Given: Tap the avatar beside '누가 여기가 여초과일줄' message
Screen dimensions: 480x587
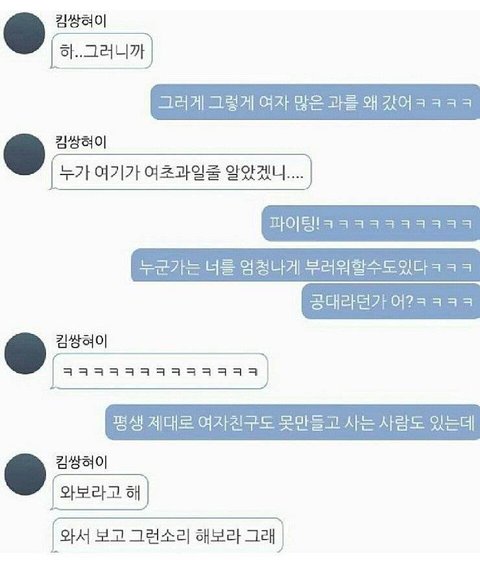Looking at the screenshot, I should point(24,154).
